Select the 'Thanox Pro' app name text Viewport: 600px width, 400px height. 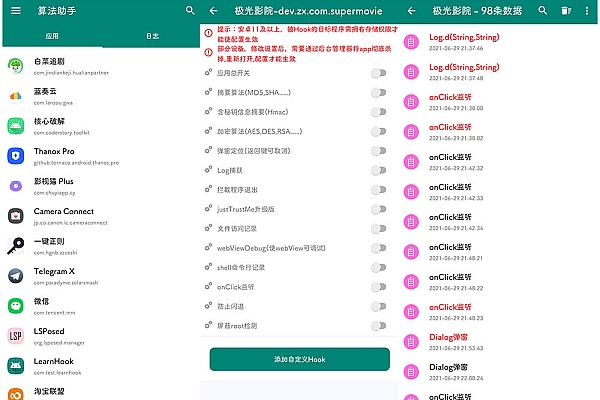click(54, 151)
